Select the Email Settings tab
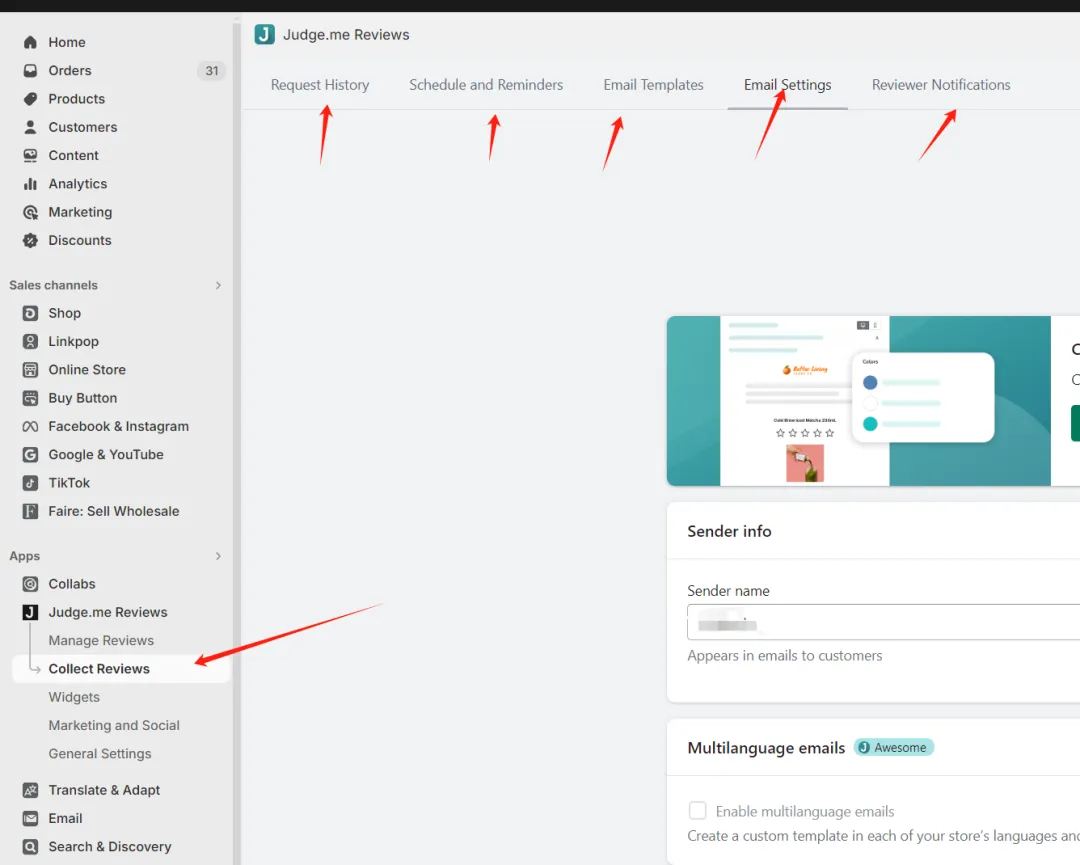This screenshot has width=1080, height=865. 787,85
